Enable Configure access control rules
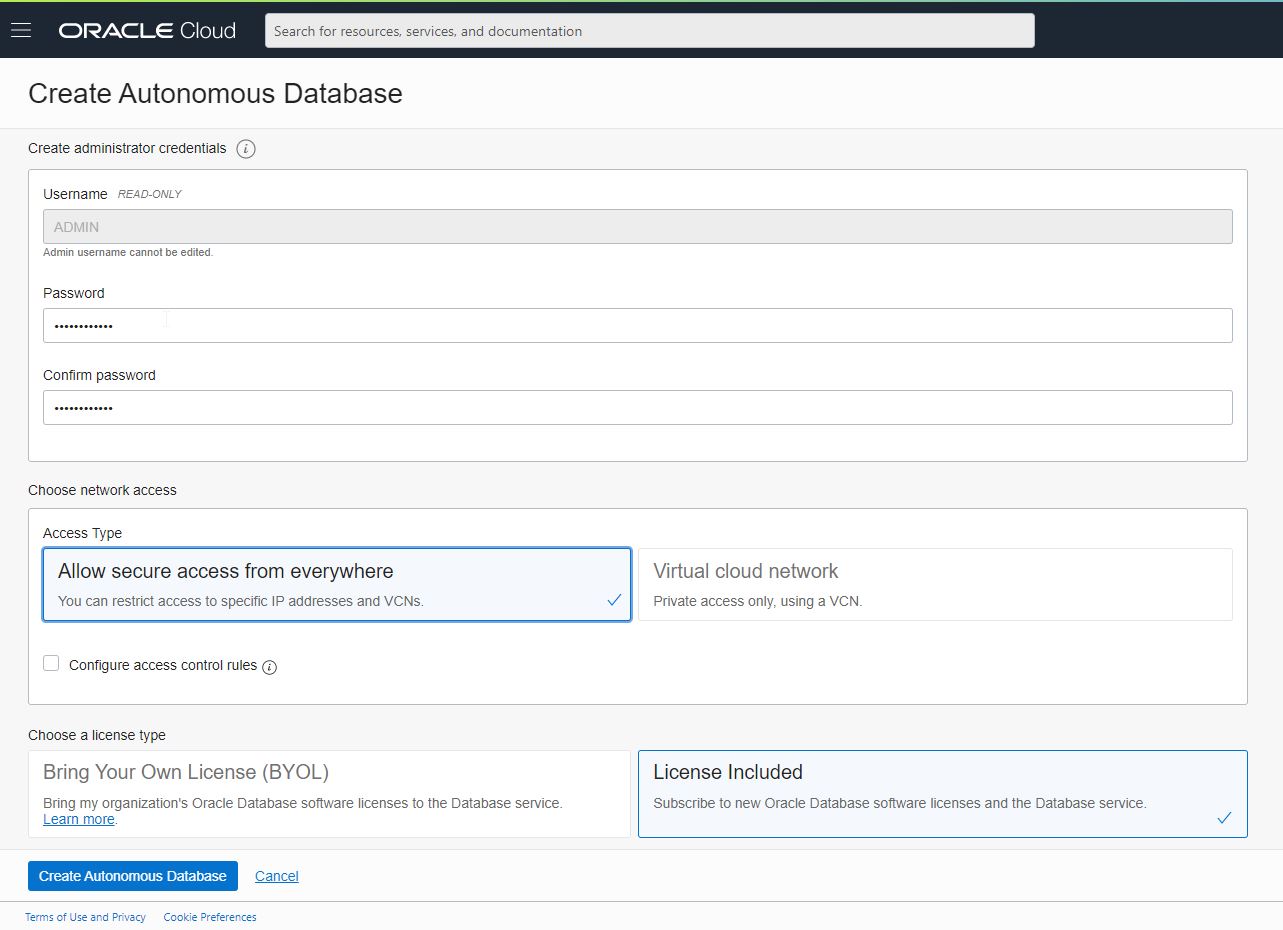 pyautogui.click(x=51, y=662)
